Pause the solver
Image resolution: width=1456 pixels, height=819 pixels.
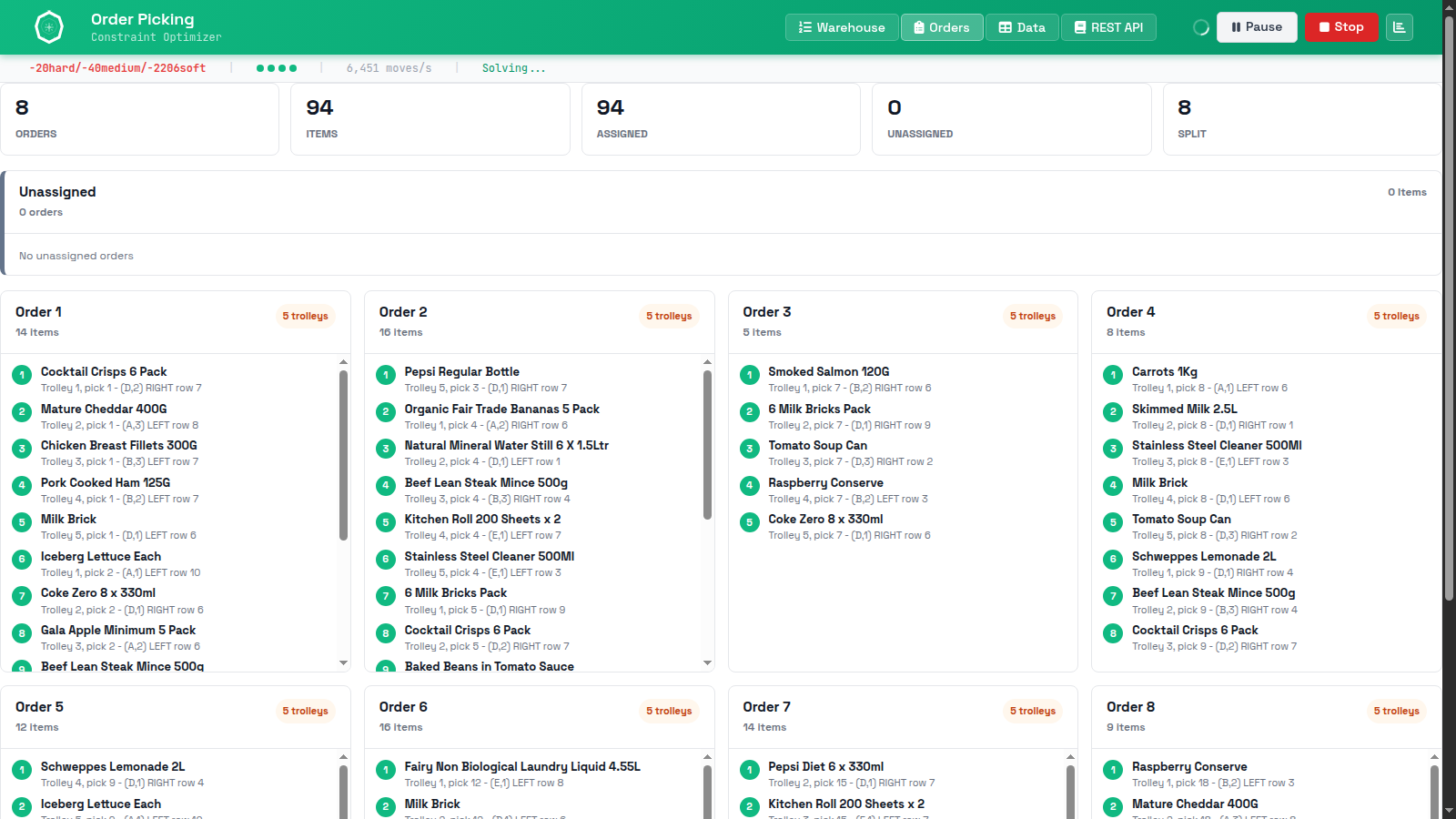point(1257,27)
